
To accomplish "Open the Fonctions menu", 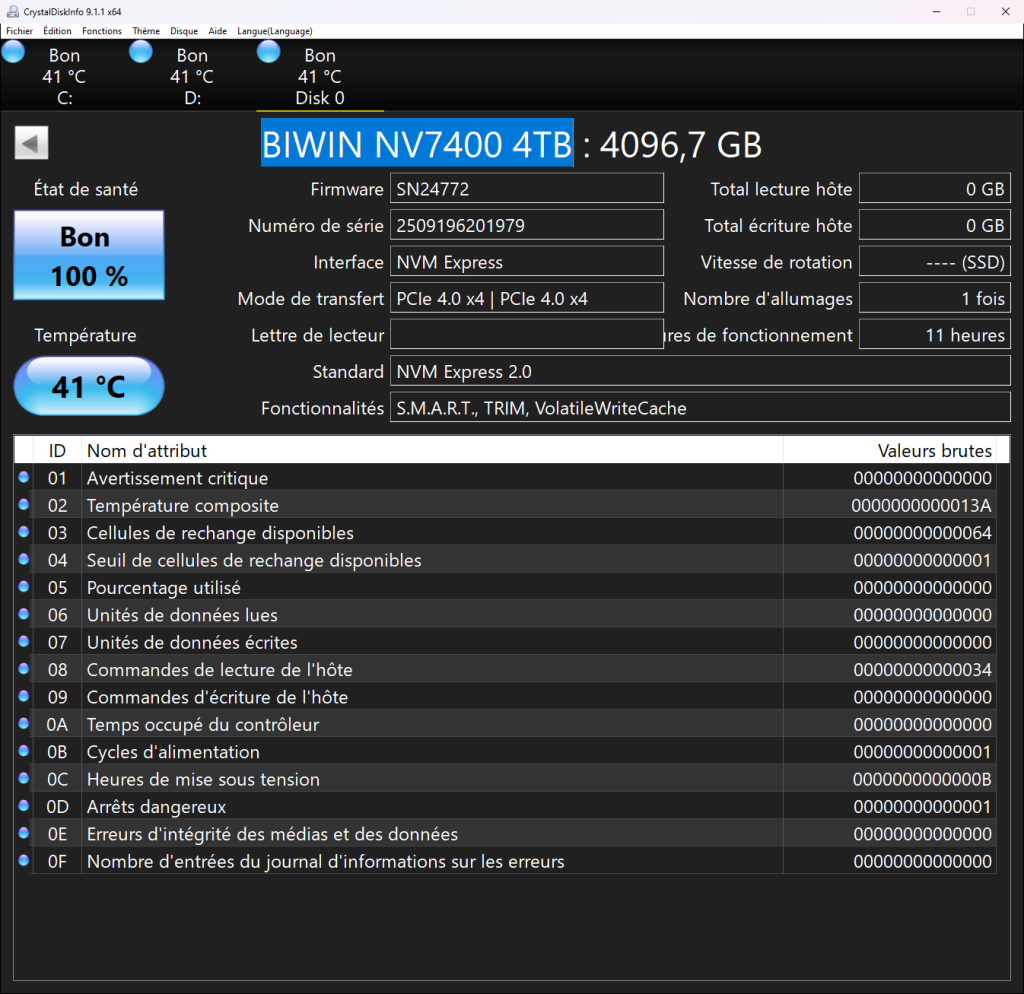I will click(102, 31).
